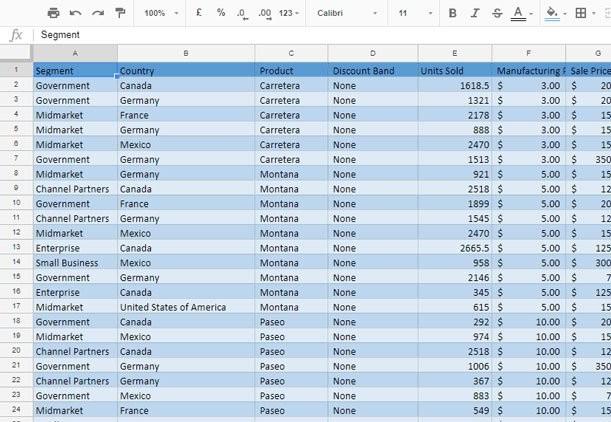The width and height of the screenshot is (611, 422).
Task: Select Mexico in row 23
Action: [186, 396]
